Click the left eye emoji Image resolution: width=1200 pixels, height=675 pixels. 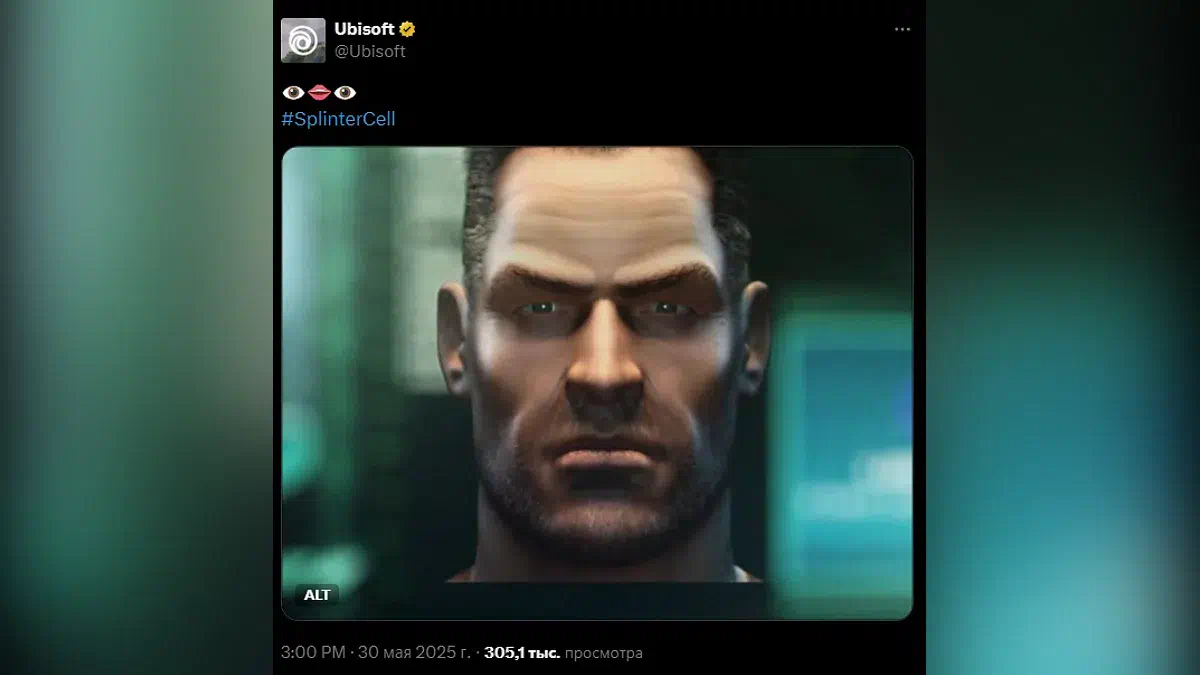coord(293,93)
